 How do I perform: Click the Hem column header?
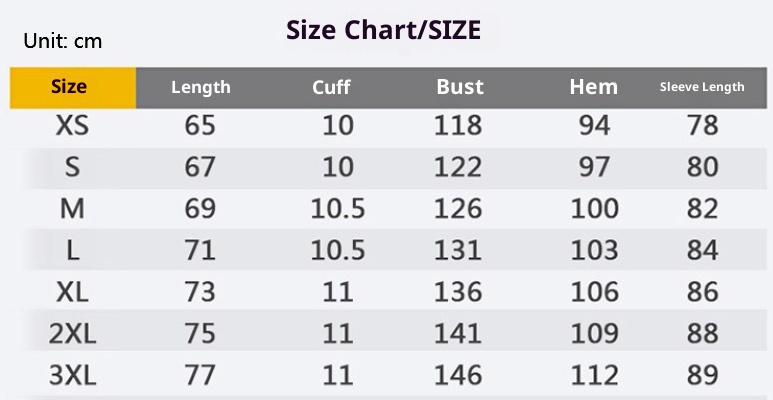593,87
